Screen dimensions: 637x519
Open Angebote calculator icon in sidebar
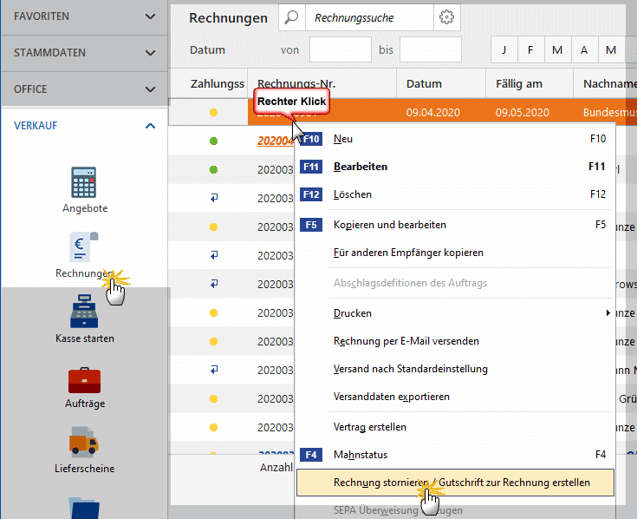point(84,182)
